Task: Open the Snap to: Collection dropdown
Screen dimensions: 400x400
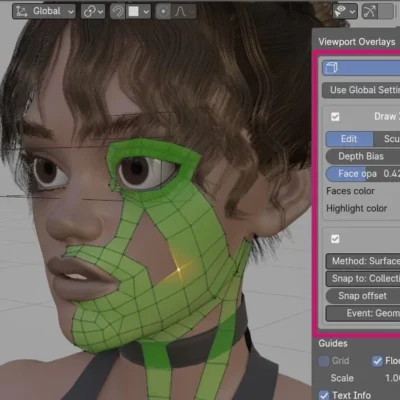Action: coord(363,278)
